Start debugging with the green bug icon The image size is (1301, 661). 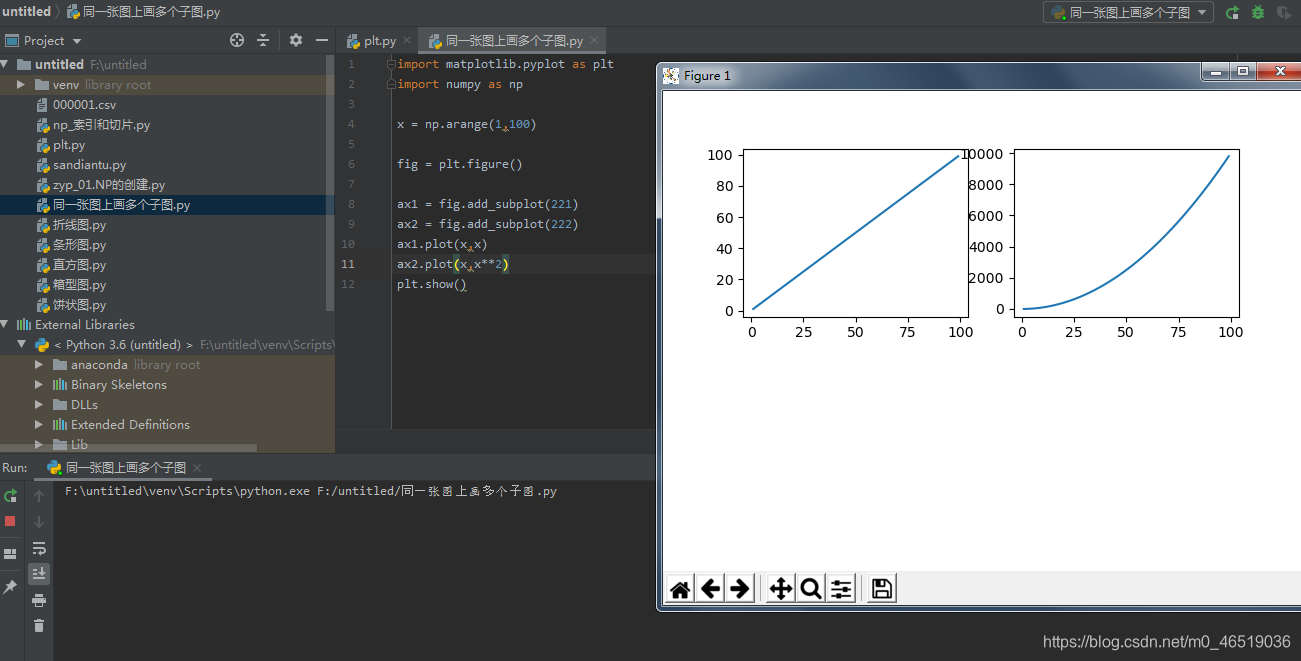pyautogui.click(x=1258, y=12)
